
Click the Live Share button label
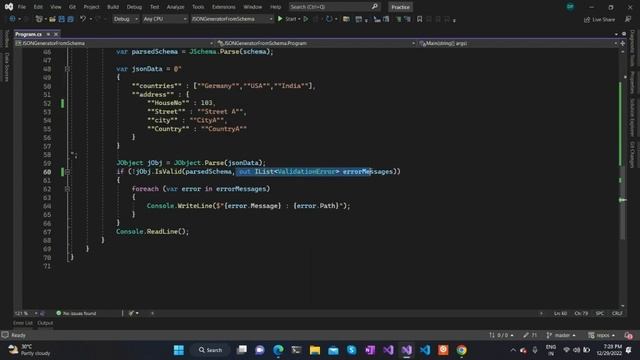603,19
